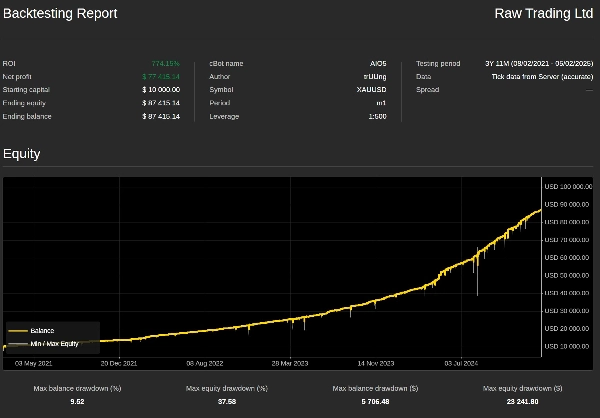Click the 14 Nov 2023 x-axis label
Screen dimensions: 600x418
pos(376,363)
